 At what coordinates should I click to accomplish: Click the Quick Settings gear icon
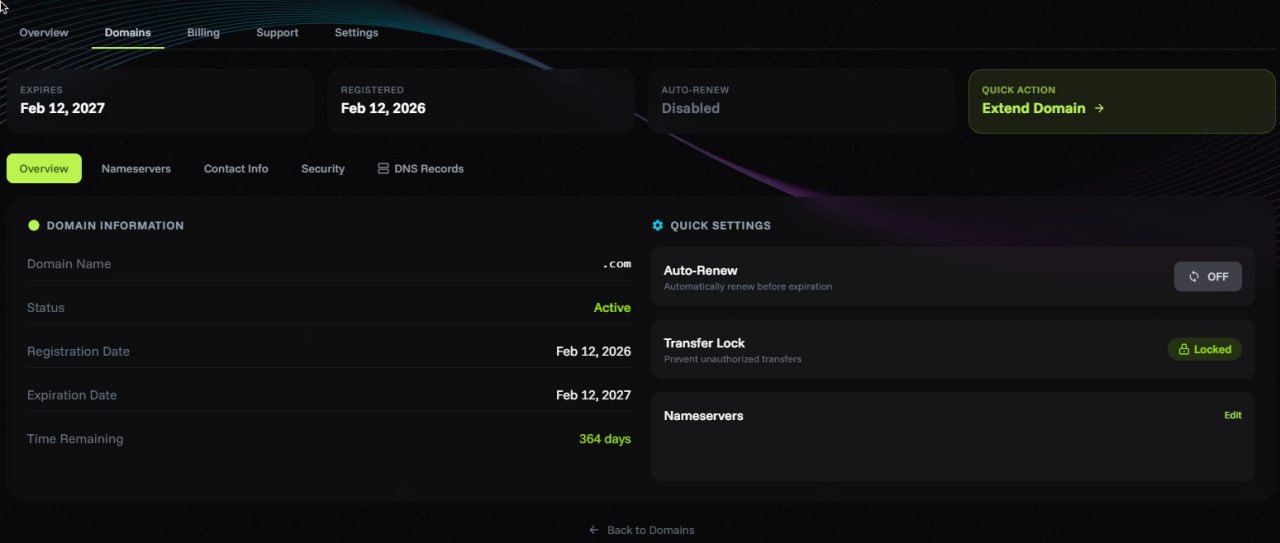tap(658, 225)
